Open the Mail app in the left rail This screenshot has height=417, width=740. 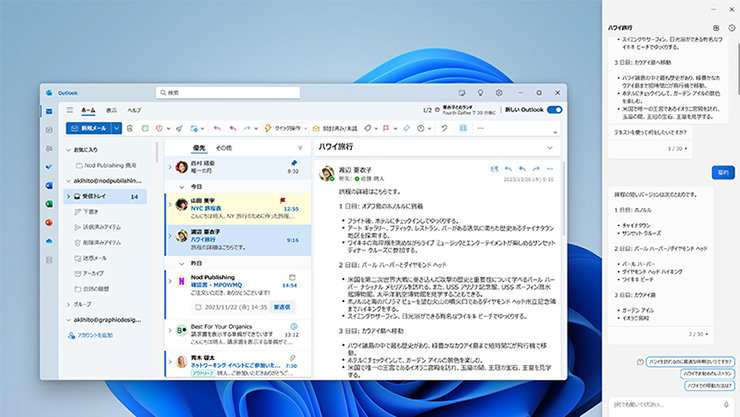(49, 111)
